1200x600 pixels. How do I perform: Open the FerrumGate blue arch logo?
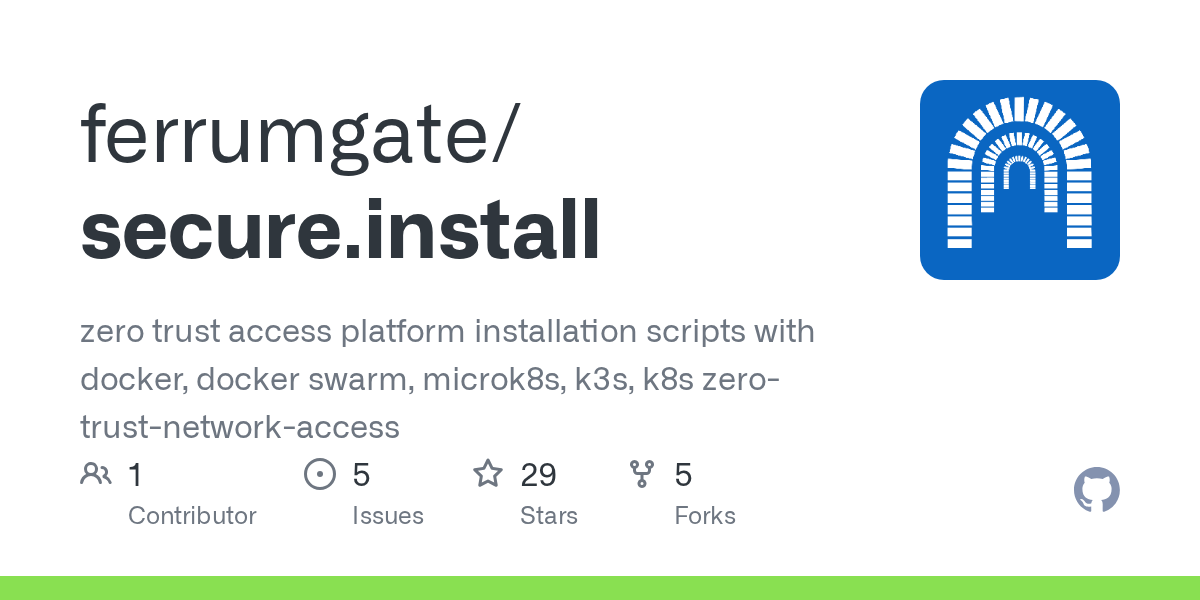(x=1019, y=180)
